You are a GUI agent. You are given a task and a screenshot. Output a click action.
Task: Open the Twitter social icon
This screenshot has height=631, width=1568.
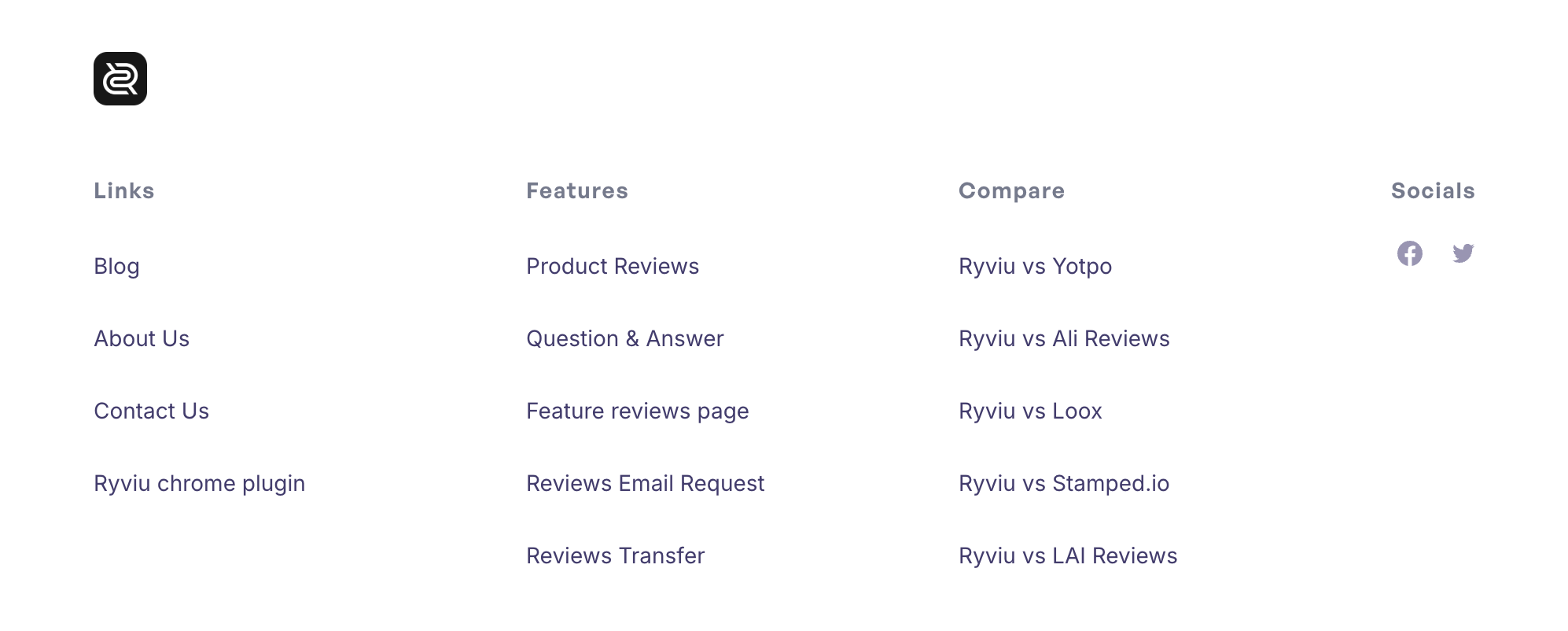point(1463,253)
